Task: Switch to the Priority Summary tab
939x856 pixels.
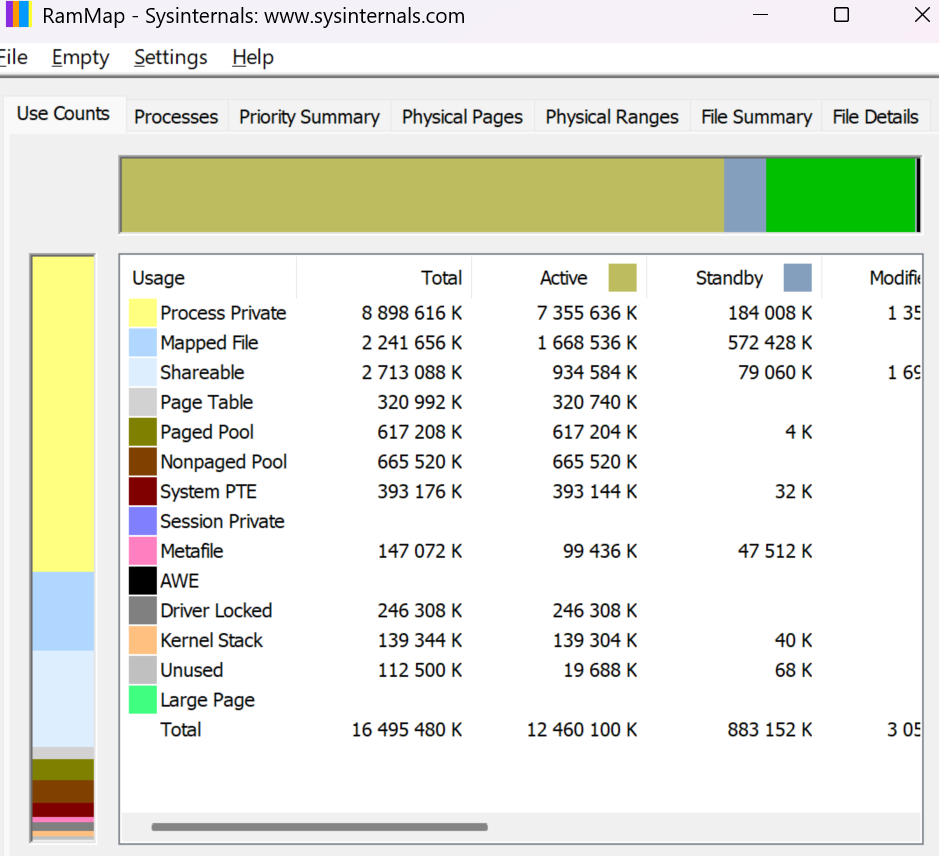Action: [310, 117]
